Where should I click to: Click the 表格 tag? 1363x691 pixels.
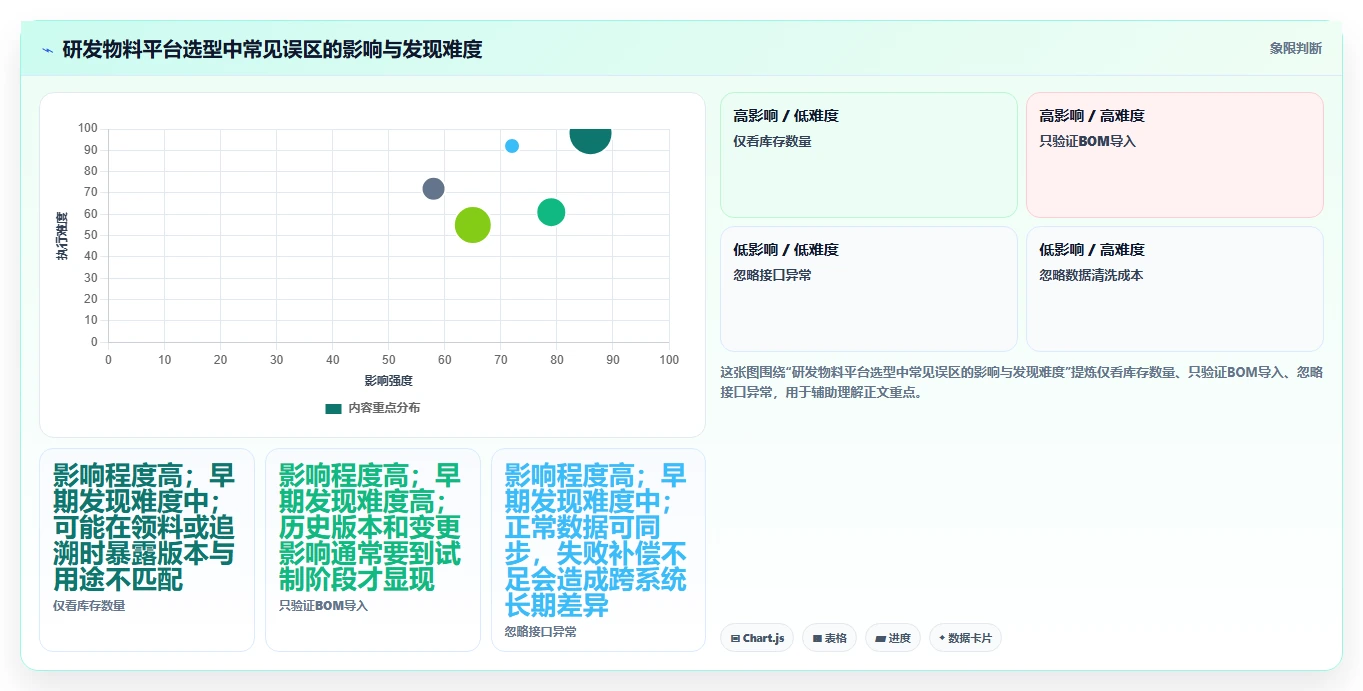click(x=829, y=638)
